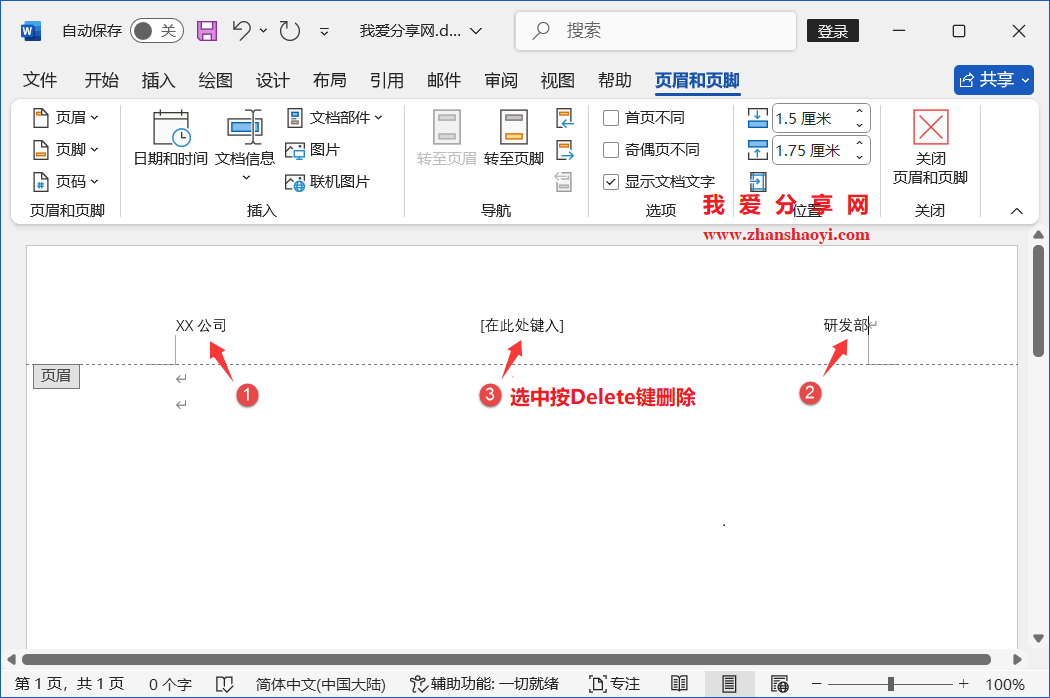
Task: Open 页眉 header dropdown
Action: tap(66, 118)
